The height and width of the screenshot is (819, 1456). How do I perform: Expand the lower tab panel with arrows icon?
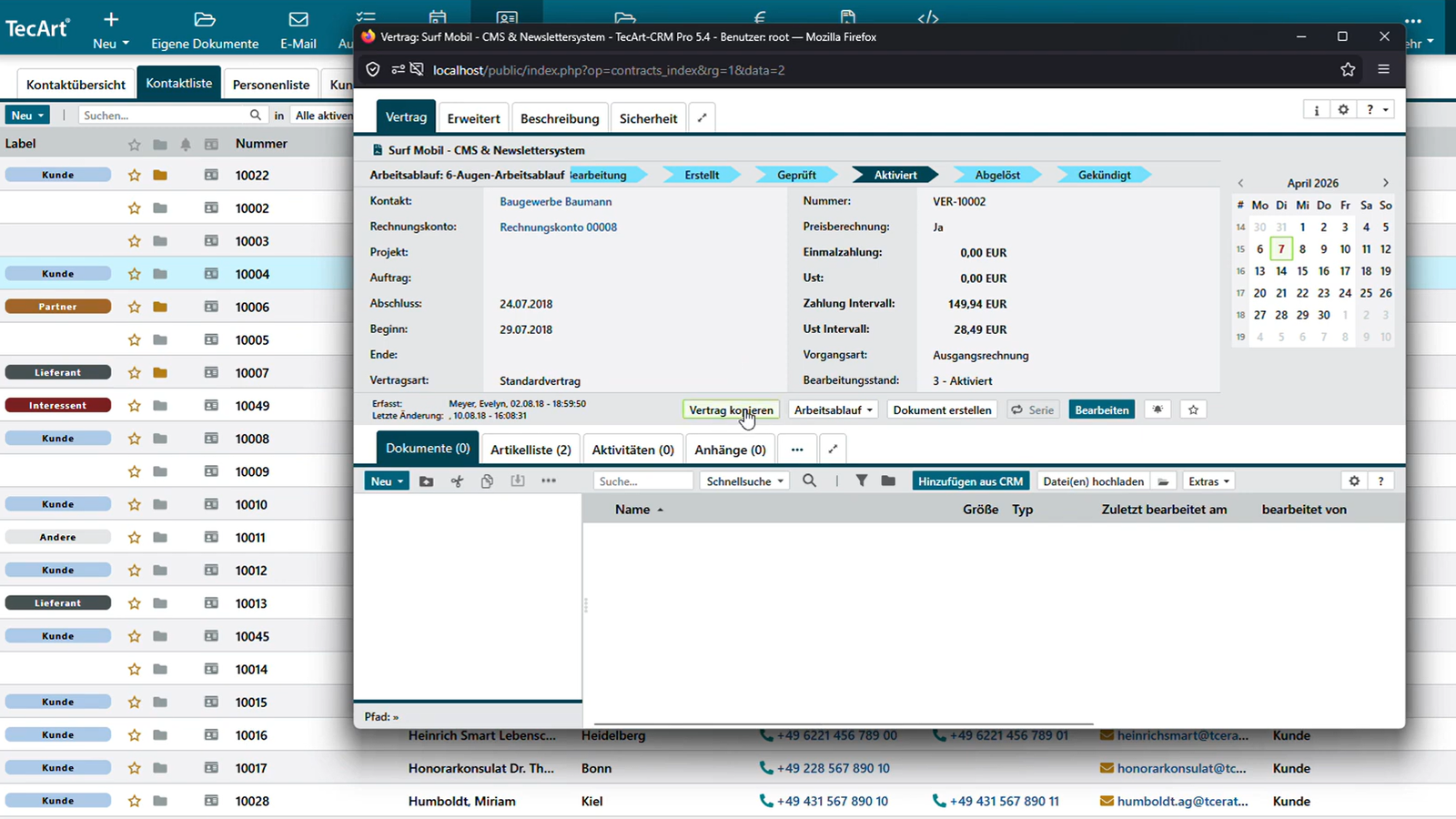833,449
